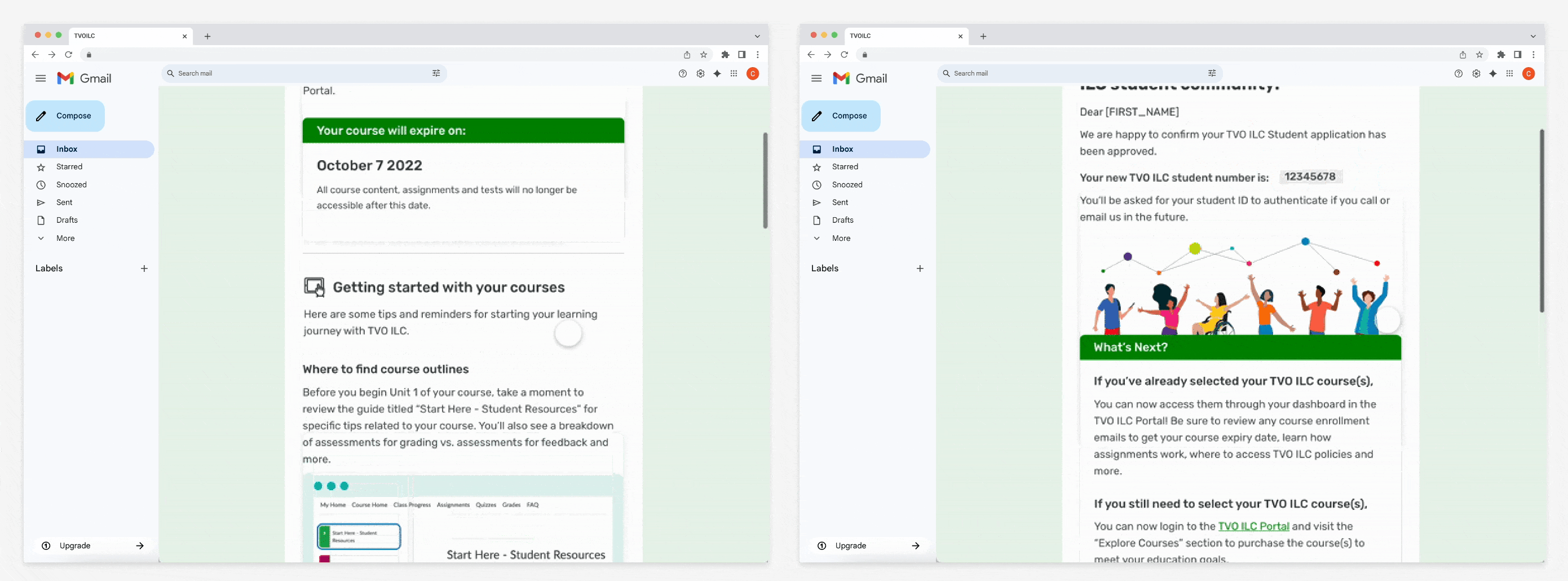
Task: Click vertical scrollbar in left Gmail window
Action: coord(765,181)
